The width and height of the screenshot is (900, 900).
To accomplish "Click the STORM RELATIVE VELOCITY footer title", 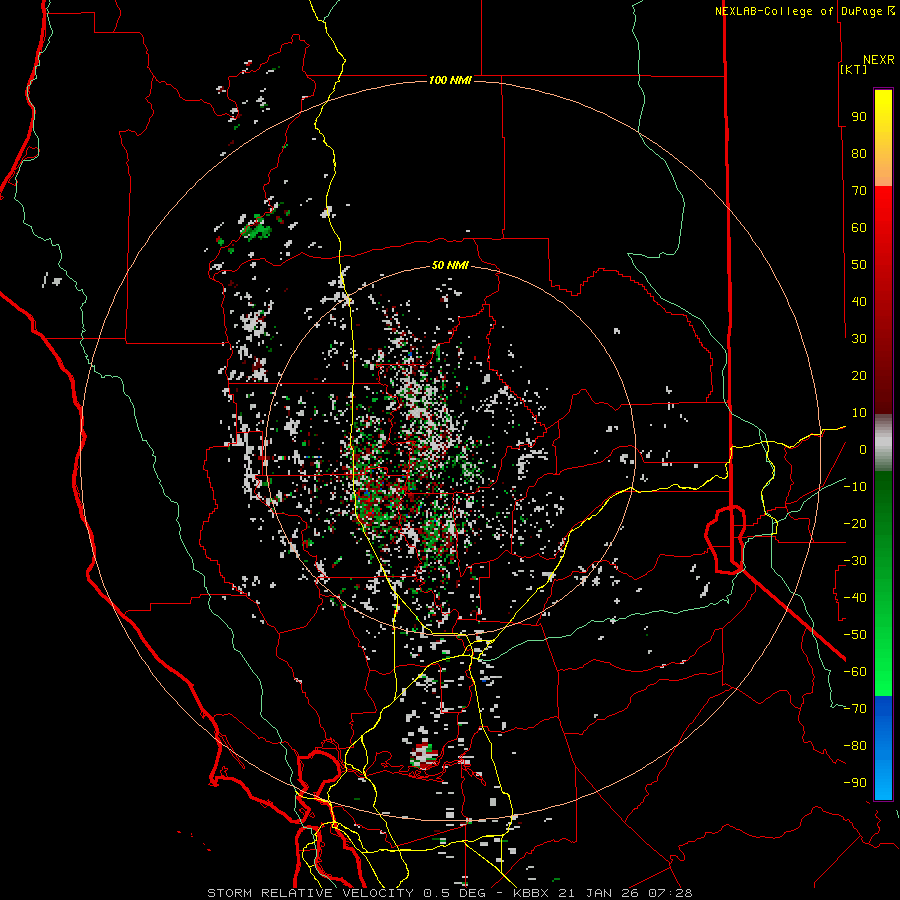I will (x=310, y=893).
